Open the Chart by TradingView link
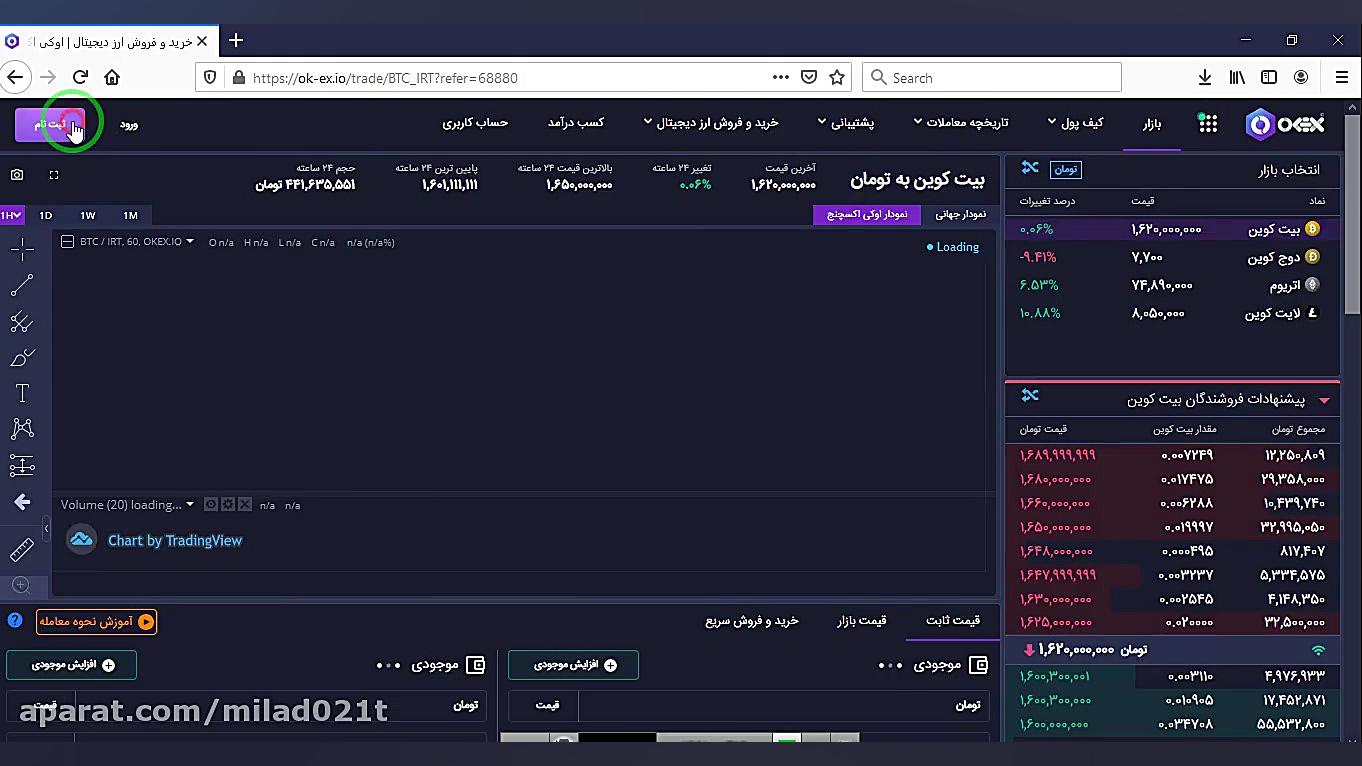1362x766 pixels. pos(175,540)
